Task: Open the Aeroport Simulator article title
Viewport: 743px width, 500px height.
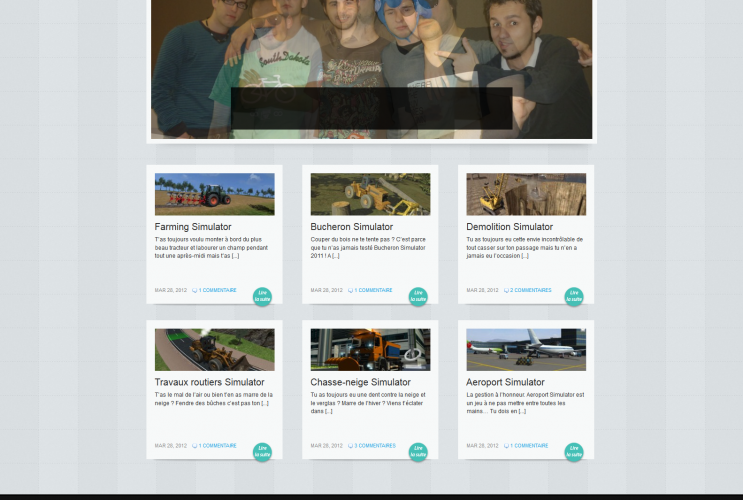Action: click(x=505, y=382)
